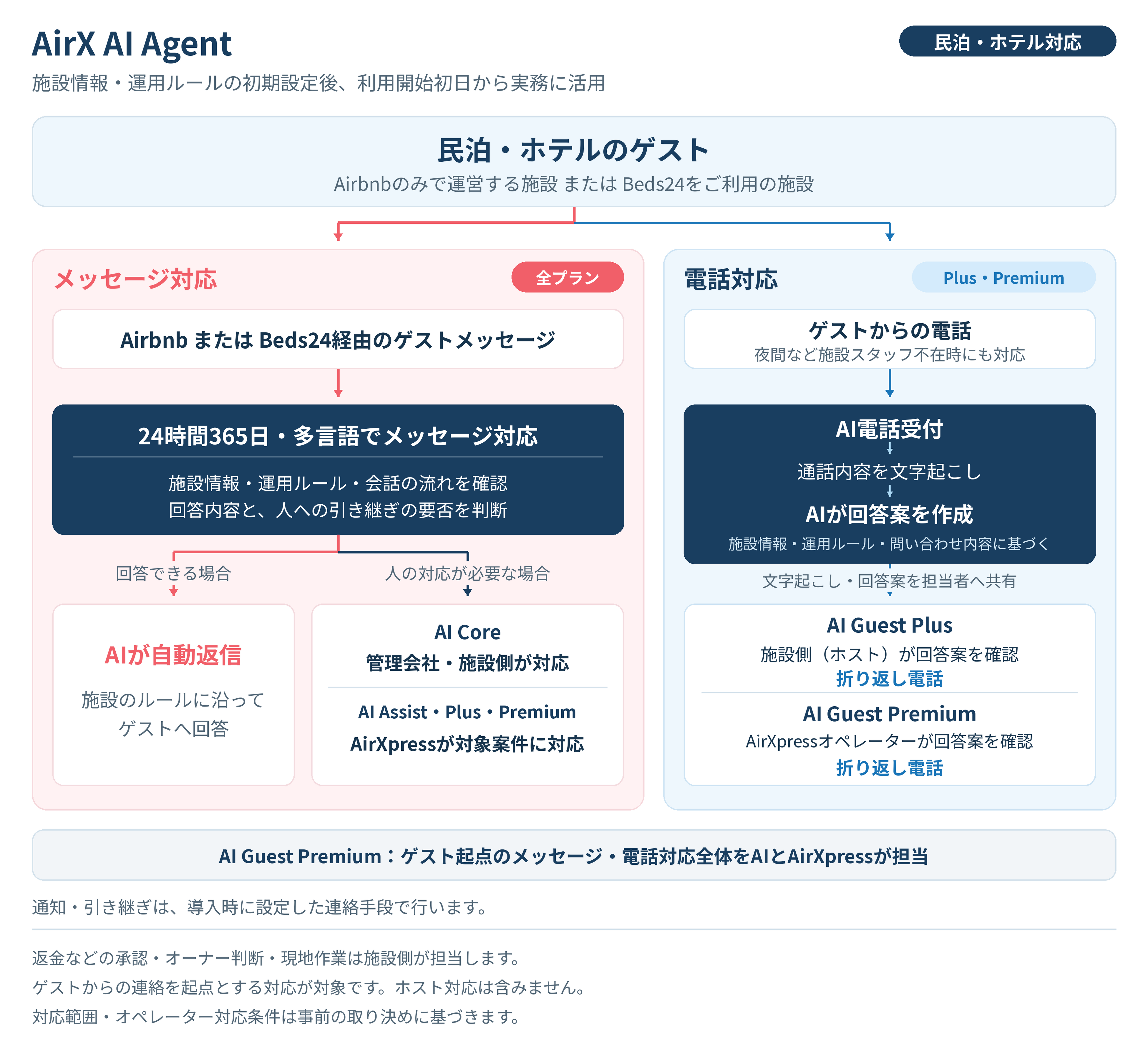Click the 電話対応 section heading
Screen dimensions: 1148x1059
point(731,279)
